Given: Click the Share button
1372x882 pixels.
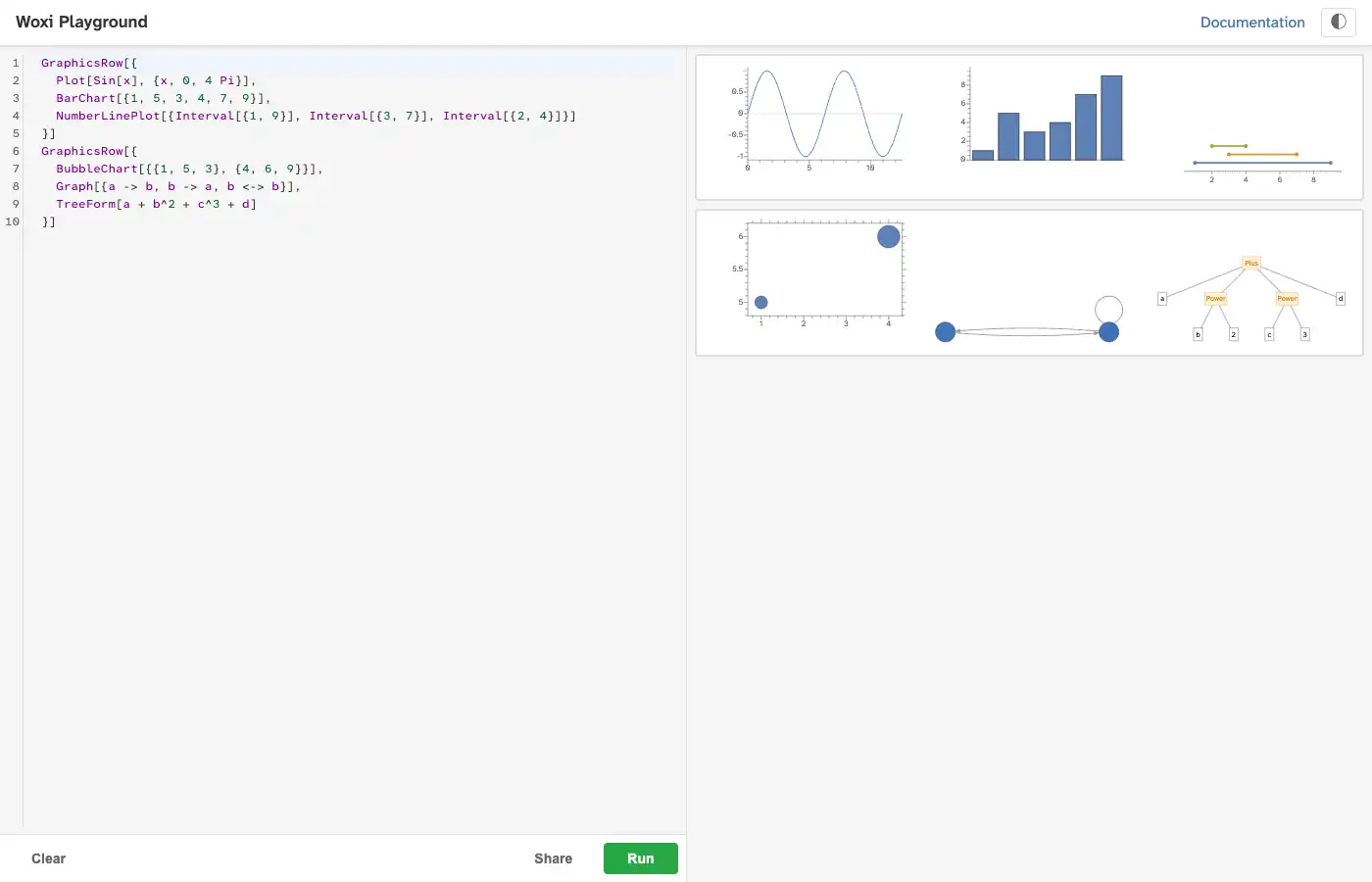Looking at the screenshot, I should tap(553, 858).
